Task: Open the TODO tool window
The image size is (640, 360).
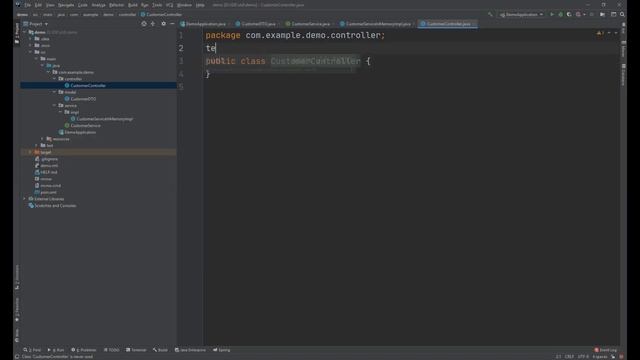Action: (111, 350)
